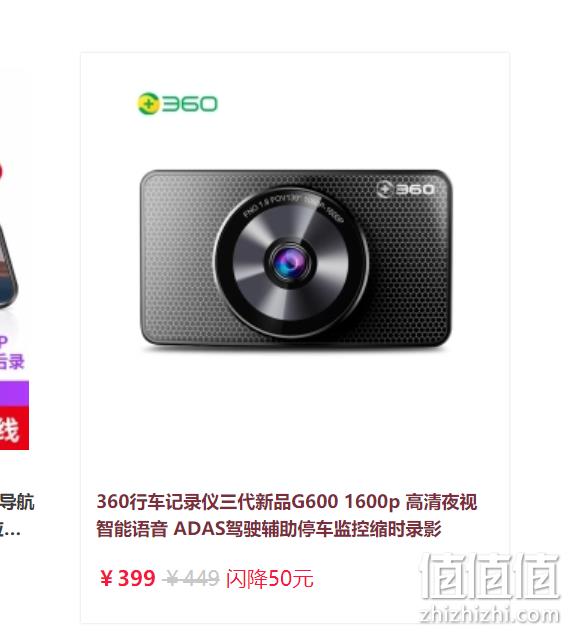Click the white 360 logo on the device
Viewport: 569px width, 632px height.
406,189
